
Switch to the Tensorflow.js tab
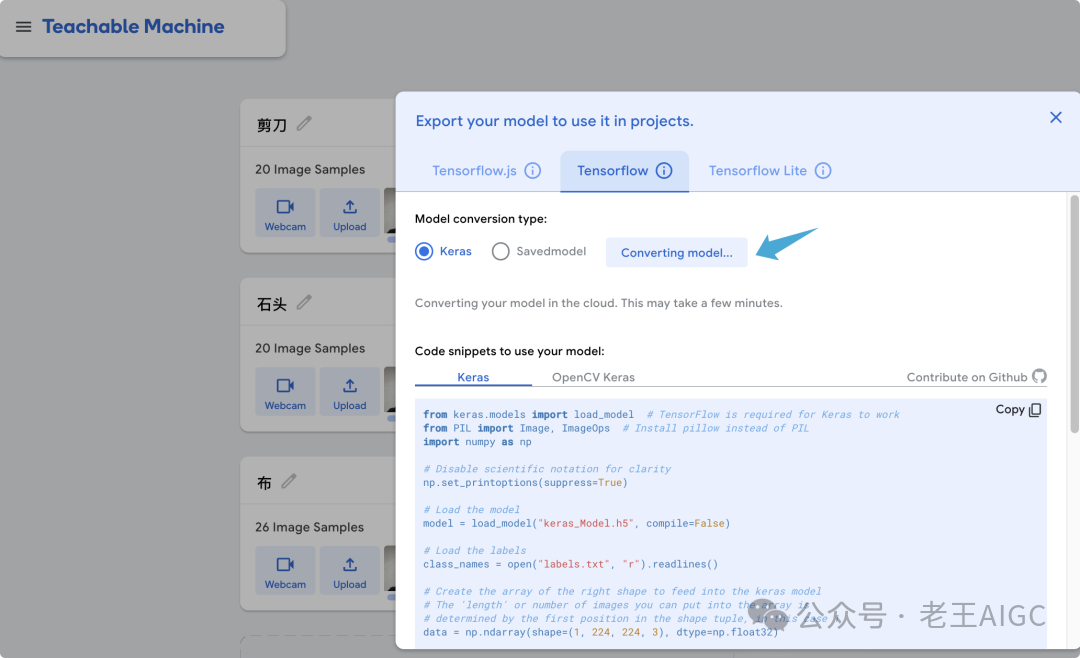tap(486, 171)
